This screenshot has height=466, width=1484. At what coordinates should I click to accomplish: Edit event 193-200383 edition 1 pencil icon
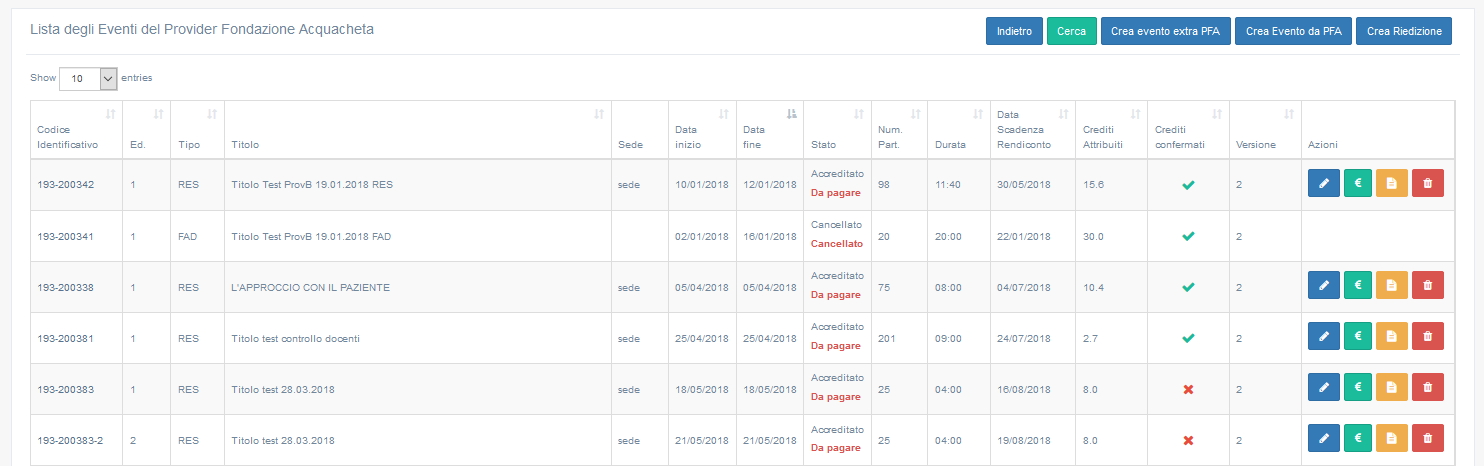pyautogui.click(x=1324, y=388)
